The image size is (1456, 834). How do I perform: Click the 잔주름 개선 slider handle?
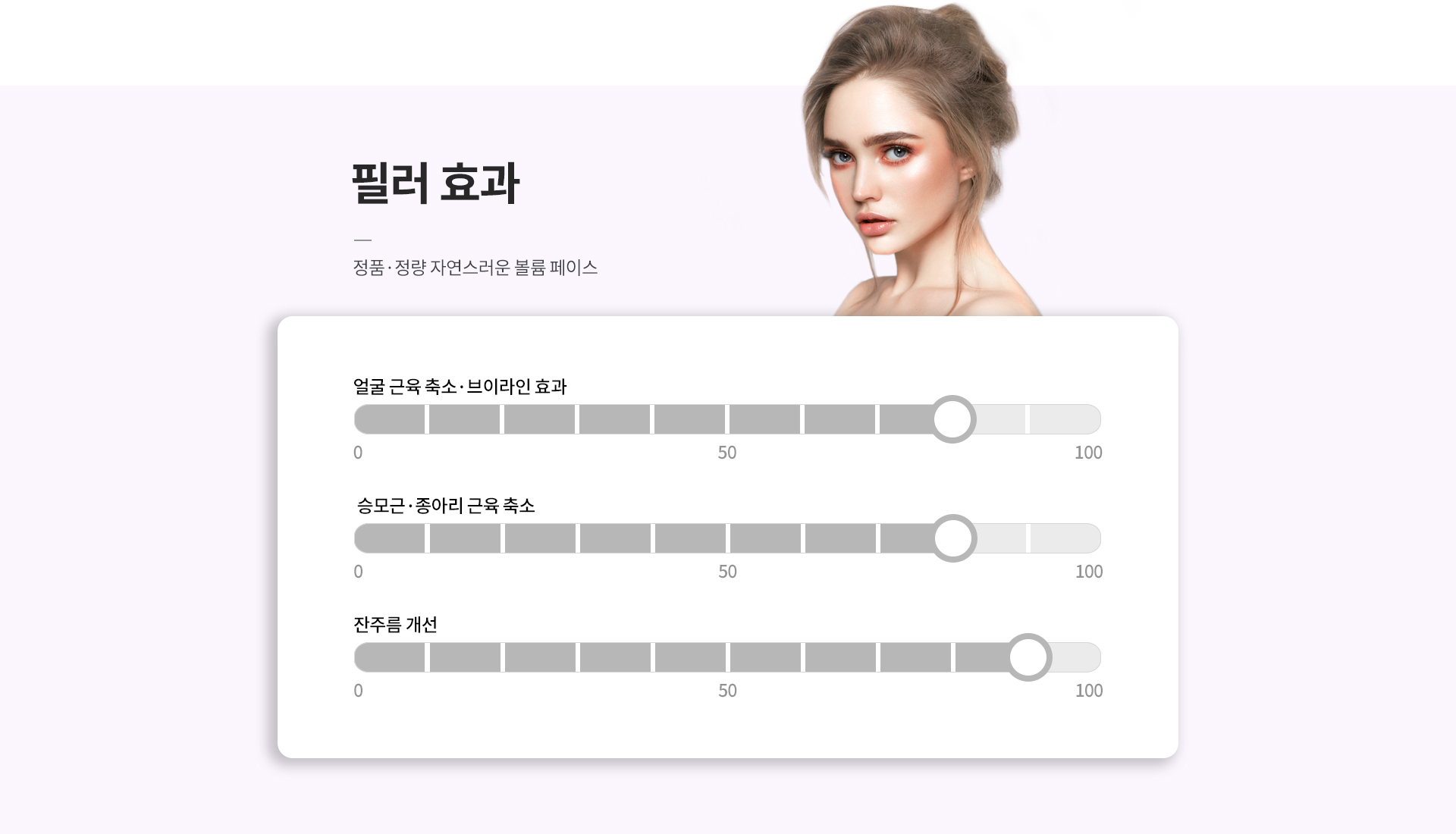click(1028, 657)
